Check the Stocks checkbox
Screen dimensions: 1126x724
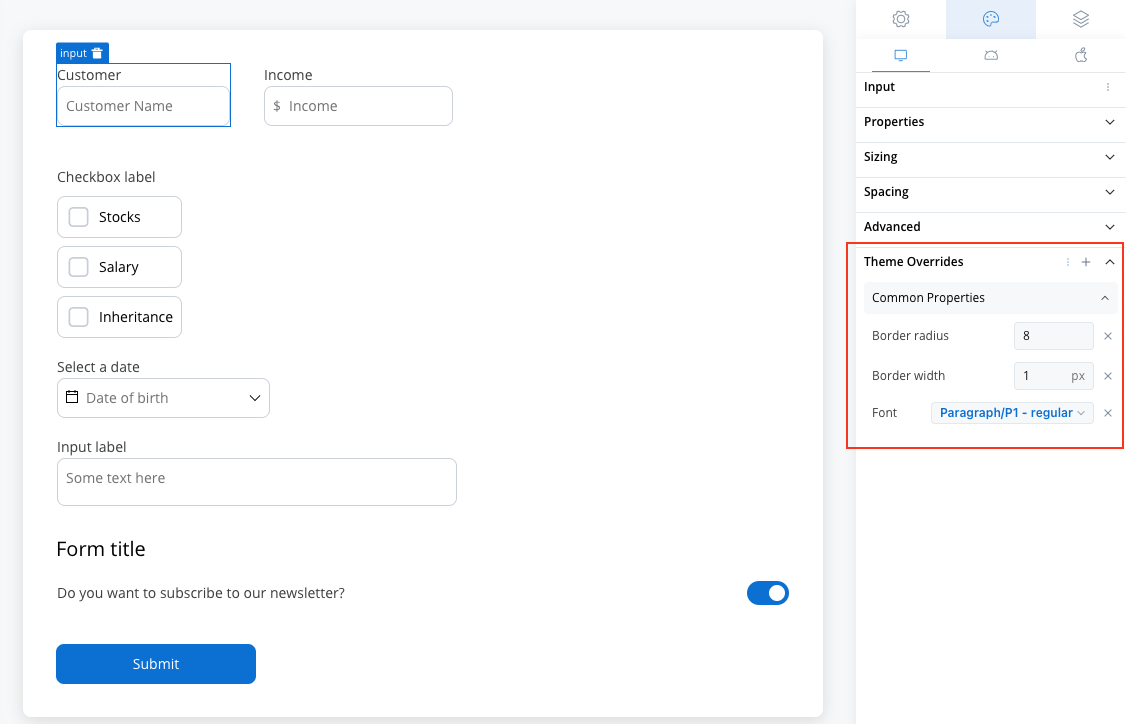coord(78,217)
